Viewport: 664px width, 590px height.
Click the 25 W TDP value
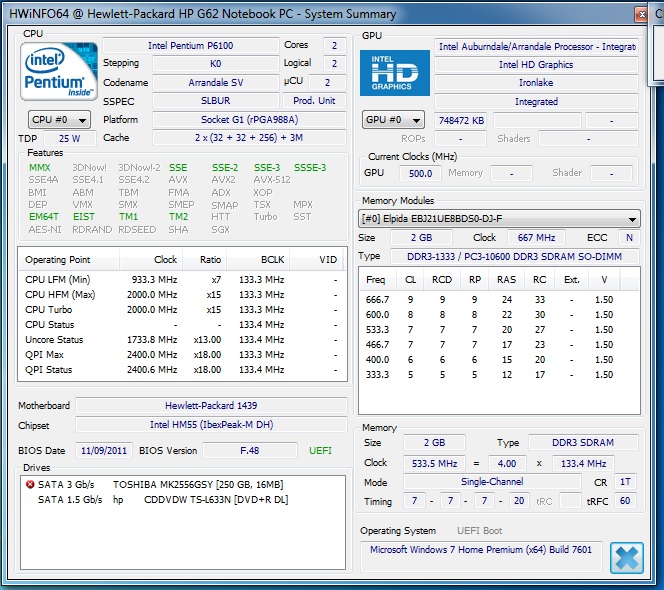pyautogui.click(x=69, y=138)
